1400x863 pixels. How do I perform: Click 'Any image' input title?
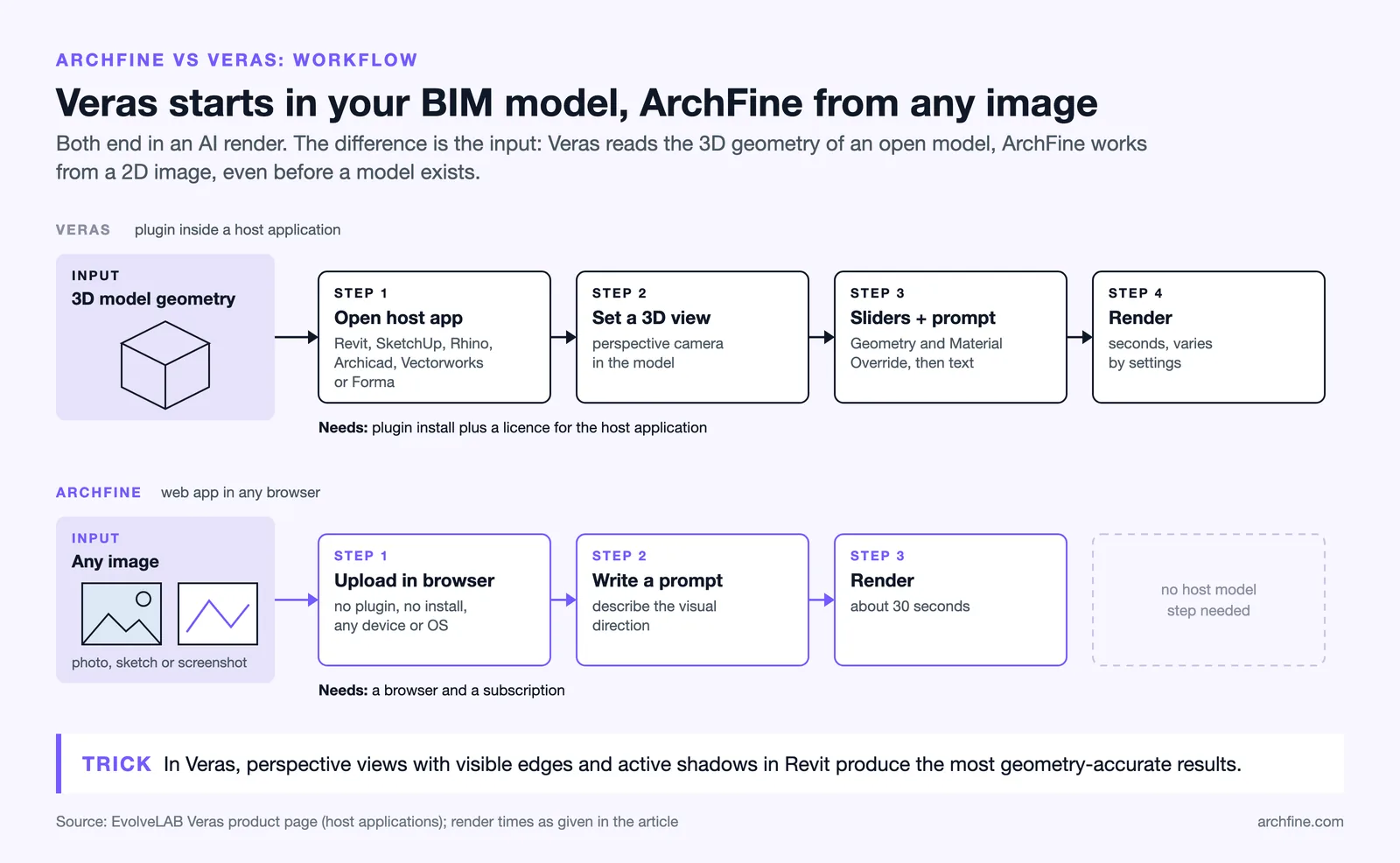click(115, 561)
